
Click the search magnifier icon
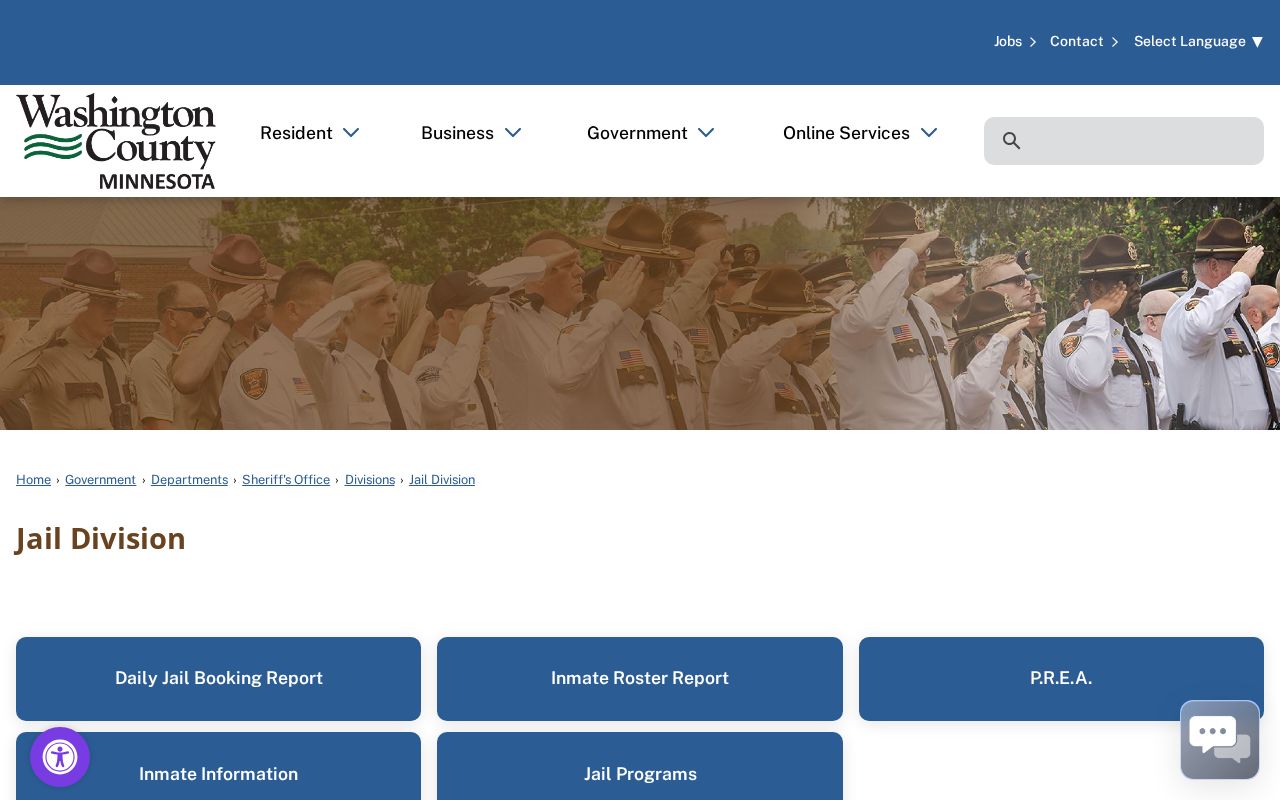click(1012, 141)
